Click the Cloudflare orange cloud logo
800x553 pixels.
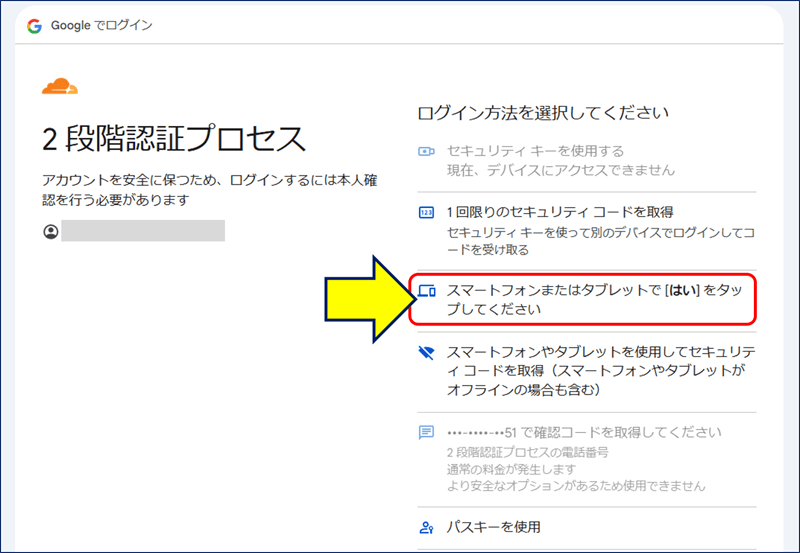click(60, 86)
